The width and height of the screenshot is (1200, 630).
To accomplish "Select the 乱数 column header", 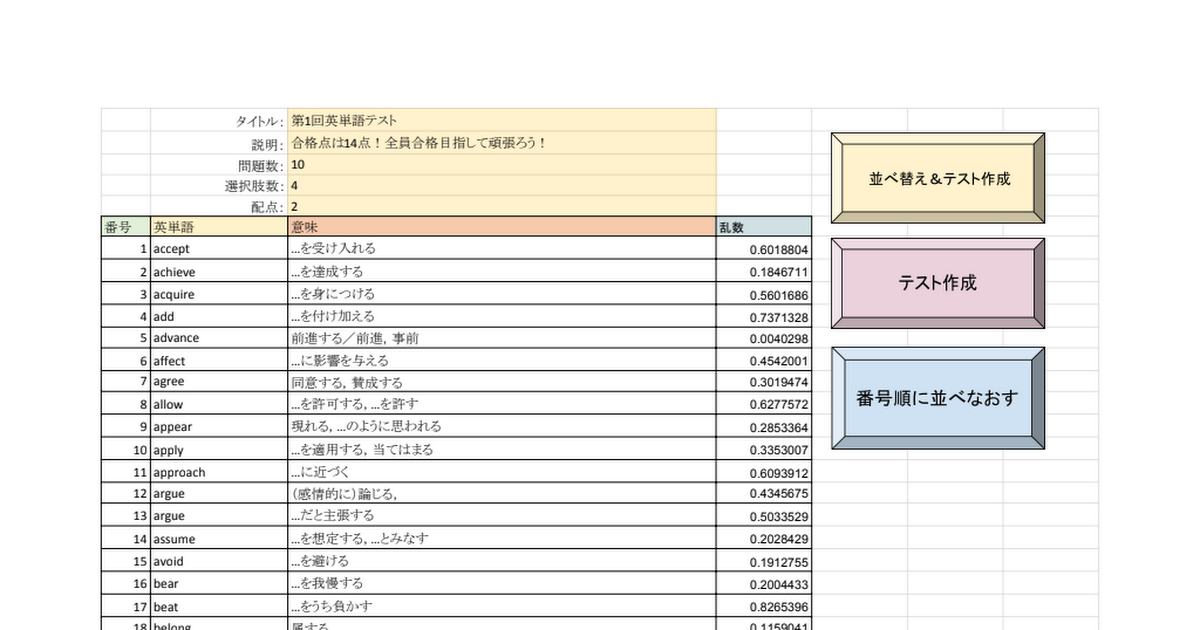I will coord(764,227).
